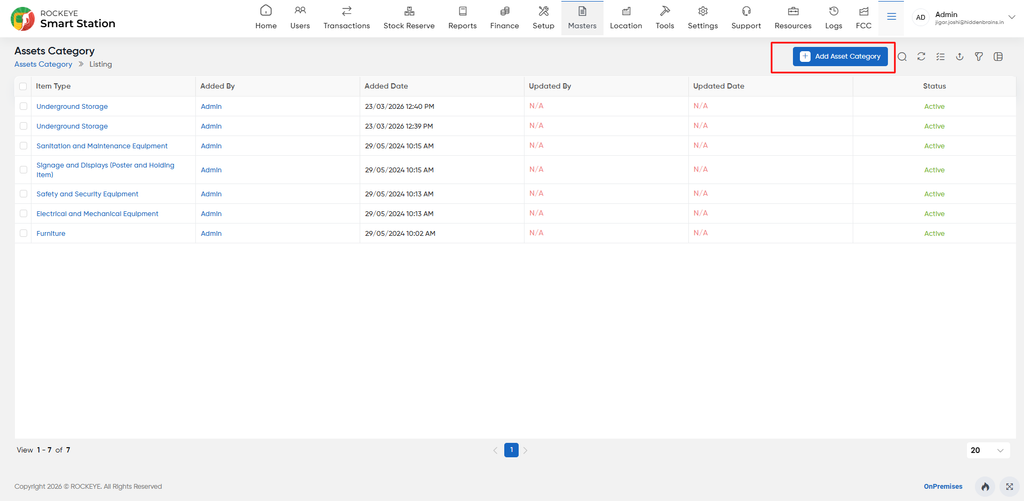Check the Furniture row checkbox
The width and height of the screenshot is (1024, 501).
click(24, 233)
